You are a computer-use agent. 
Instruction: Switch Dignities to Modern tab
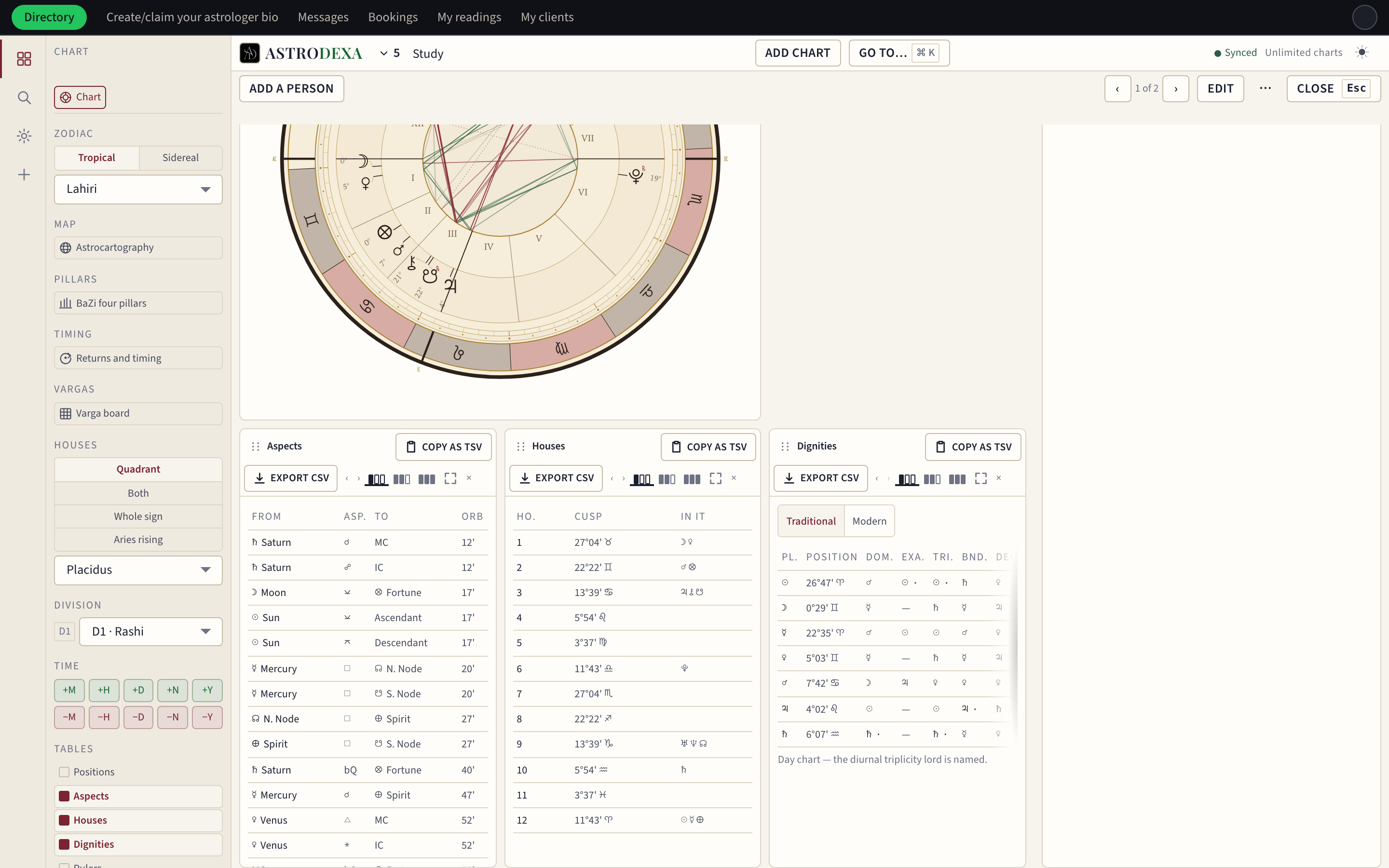tap(869, 521)
